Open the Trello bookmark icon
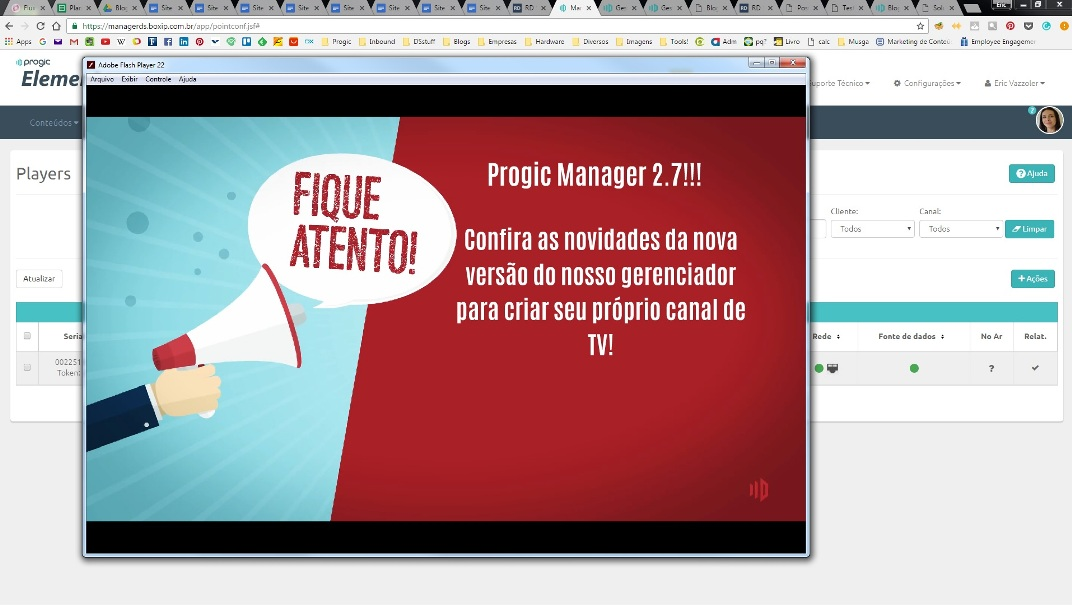 click(x=247, y=42)
